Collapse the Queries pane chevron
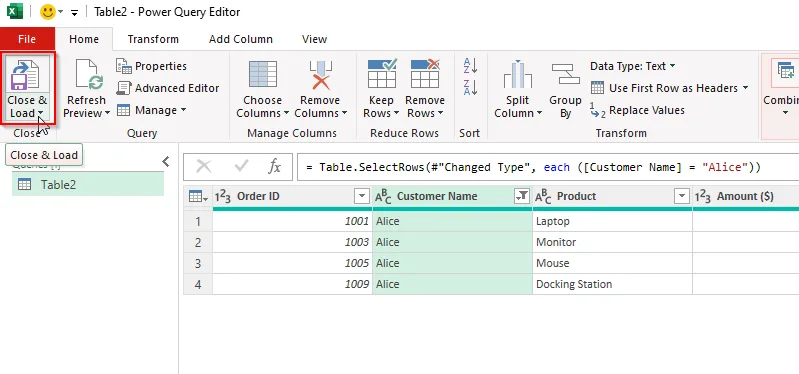Viewport: 799px width, 374px height. pos(166,162)
